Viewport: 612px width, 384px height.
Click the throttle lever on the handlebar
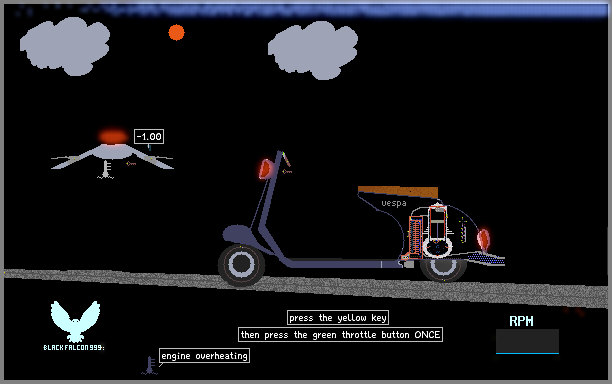(286, 159)
